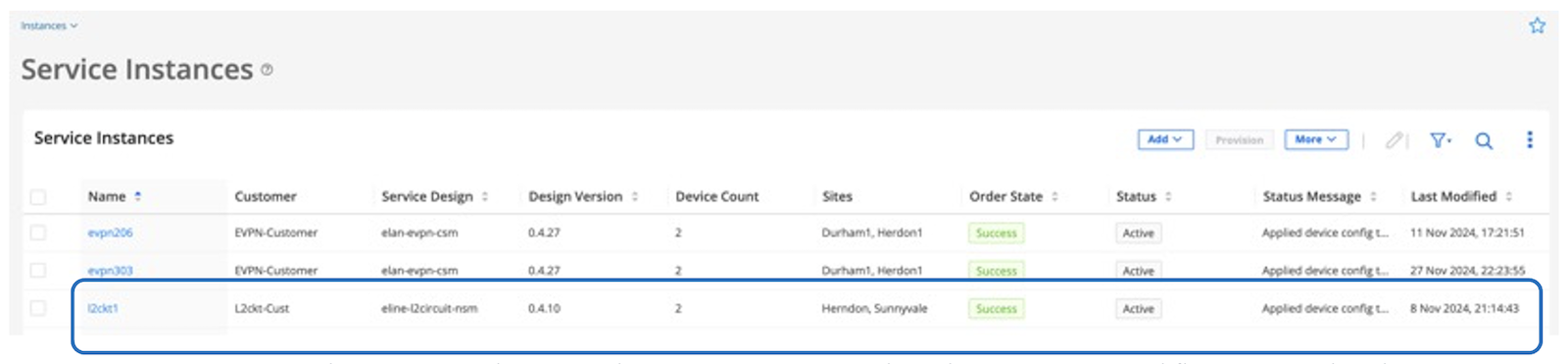Sort by Status column arrows
The width and height of the screenshot is (1568, 364).
[x=1168, y=196]
